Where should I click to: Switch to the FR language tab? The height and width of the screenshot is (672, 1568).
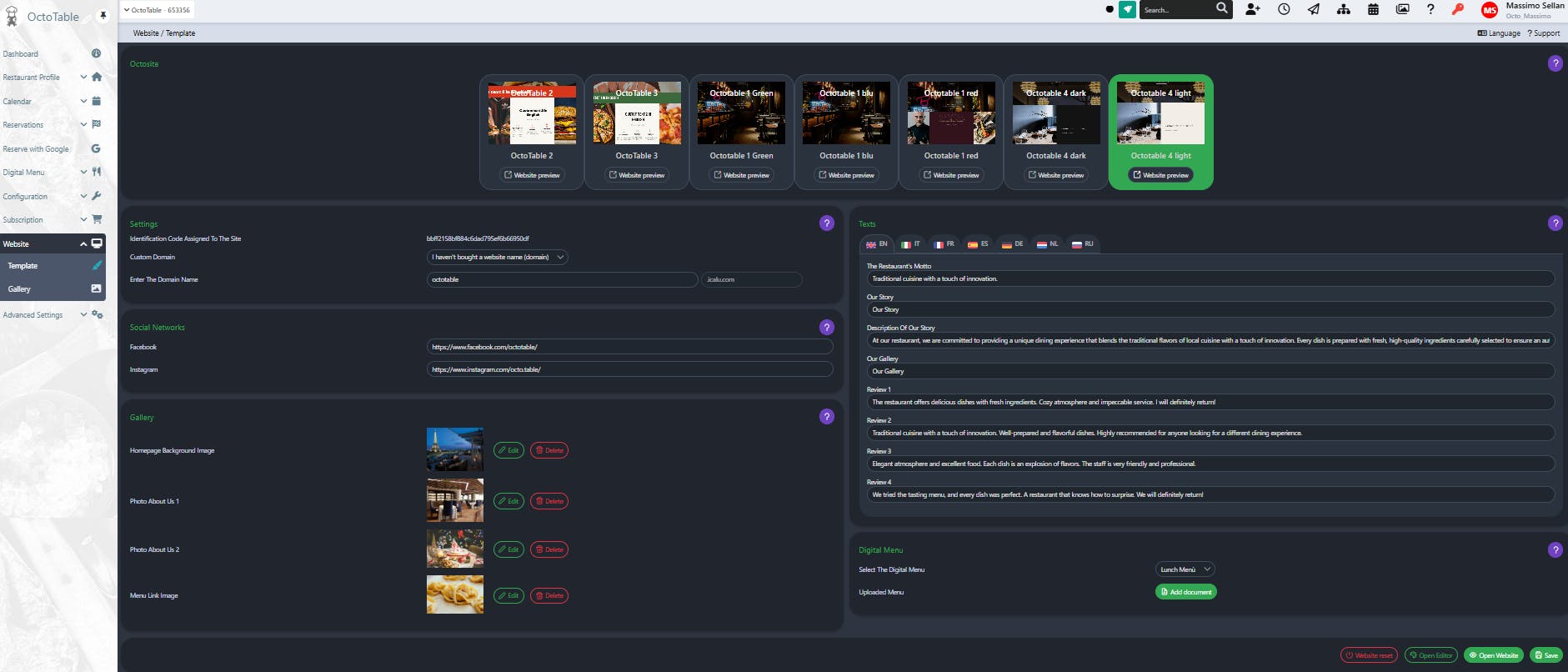[944, 244]
